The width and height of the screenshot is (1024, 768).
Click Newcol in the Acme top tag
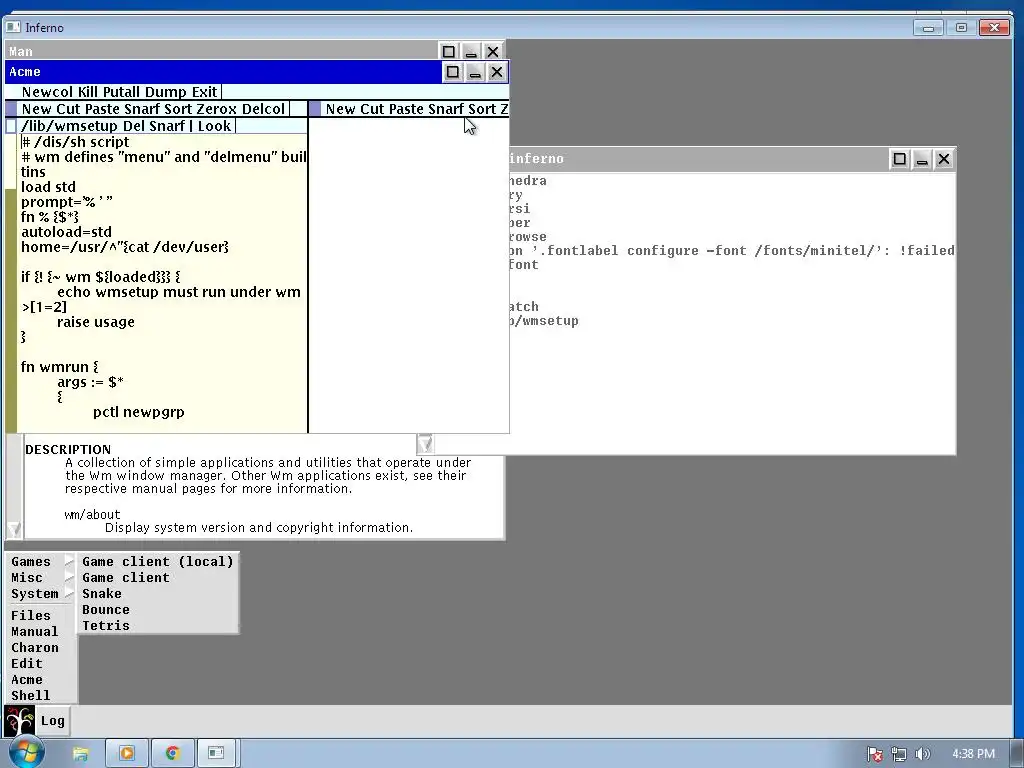coord(48,92)
